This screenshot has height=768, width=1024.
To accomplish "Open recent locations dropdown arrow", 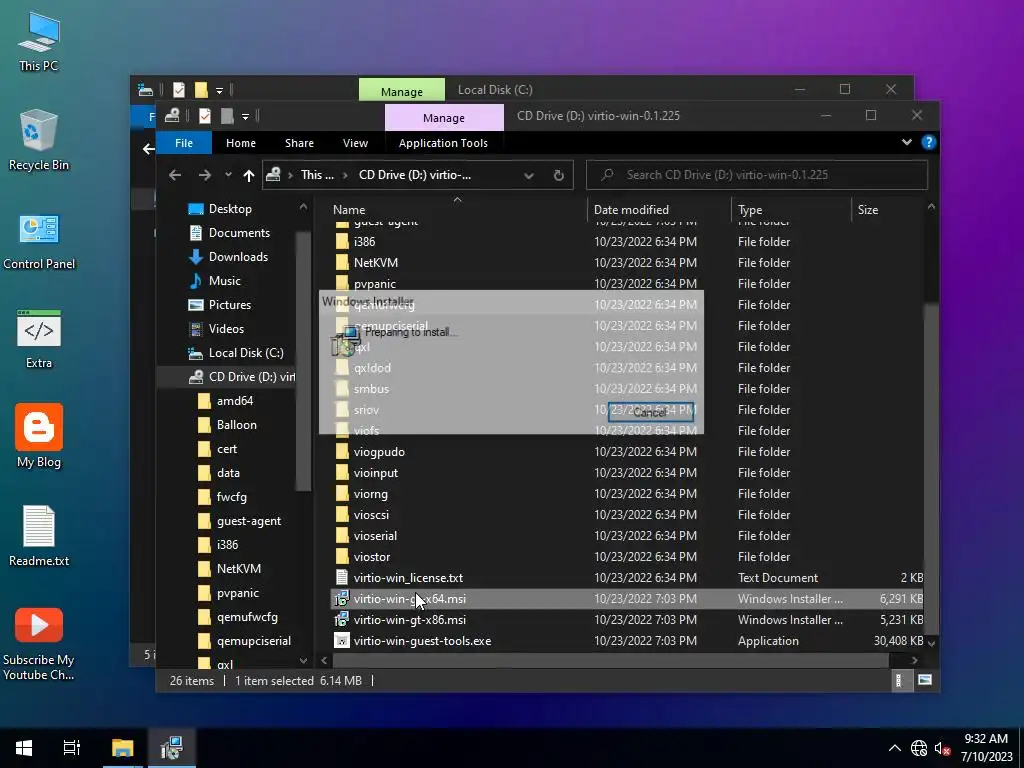I will click(228, 175).
